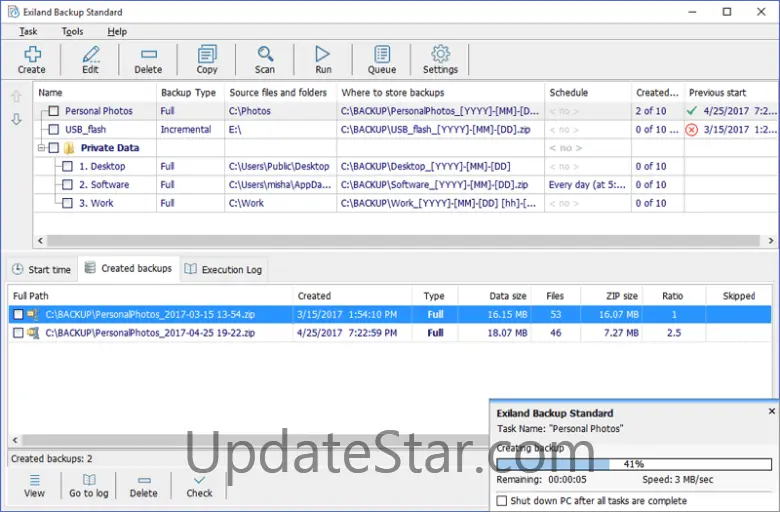Click zip icon of PersonalPhotos_2017-03-15 backup
The image size is (780, 512).
tap(33, 314)
